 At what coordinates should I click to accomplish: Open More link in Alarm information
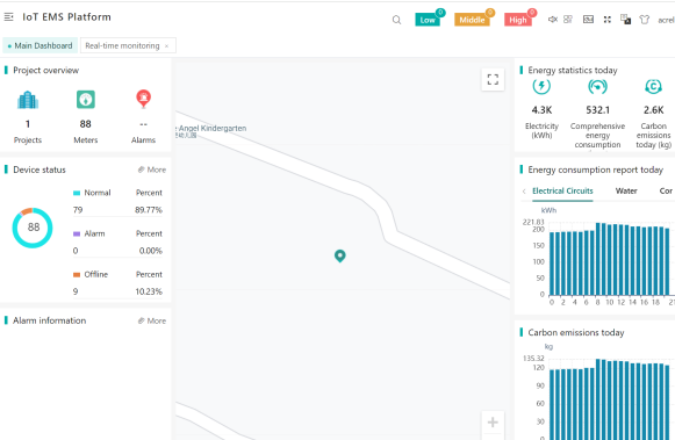(x=152, y=321)
